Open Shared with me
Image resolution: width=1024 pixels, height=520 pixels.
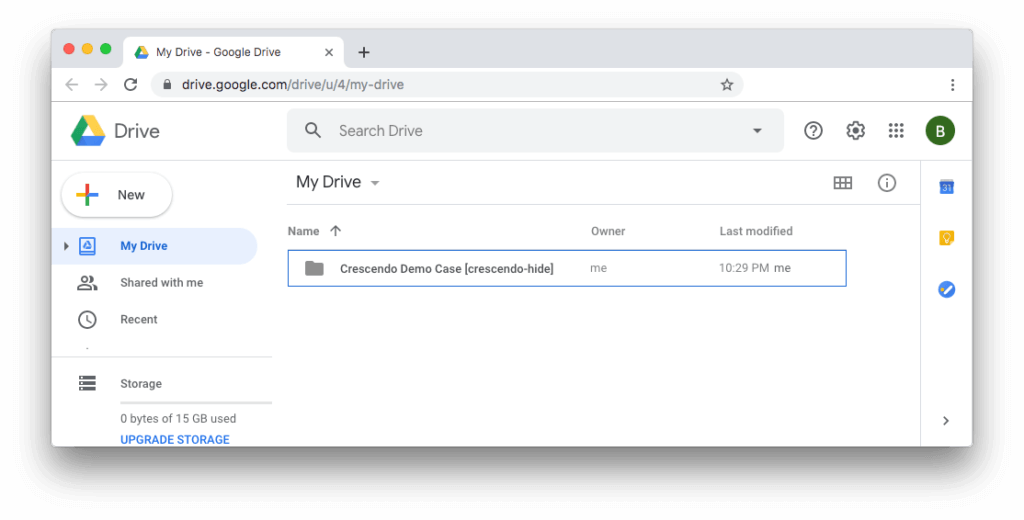(161, 283)
